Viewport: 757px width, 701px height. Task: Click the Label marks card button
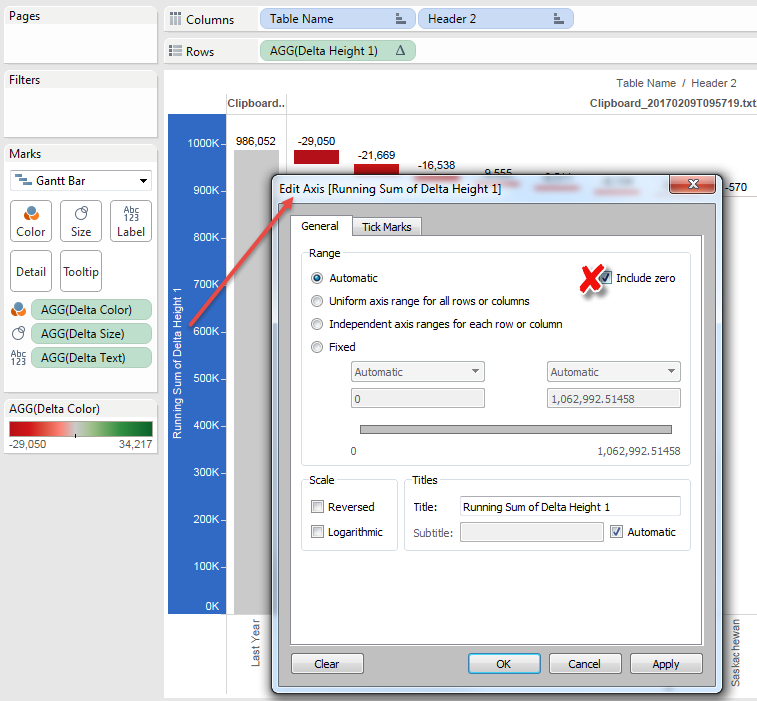131,221
